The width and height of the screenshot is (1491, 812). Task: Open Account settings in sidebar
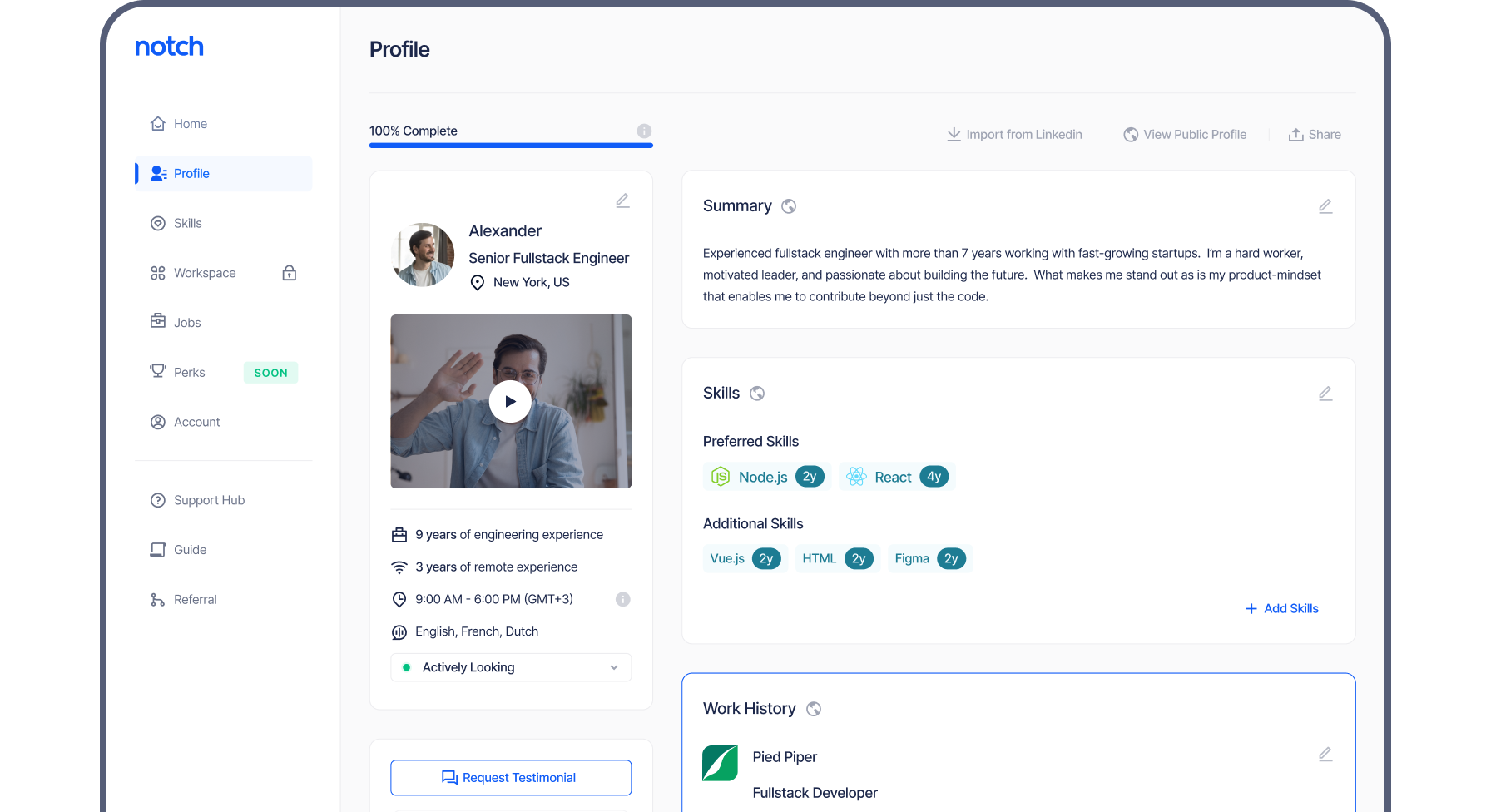[196, 422]
